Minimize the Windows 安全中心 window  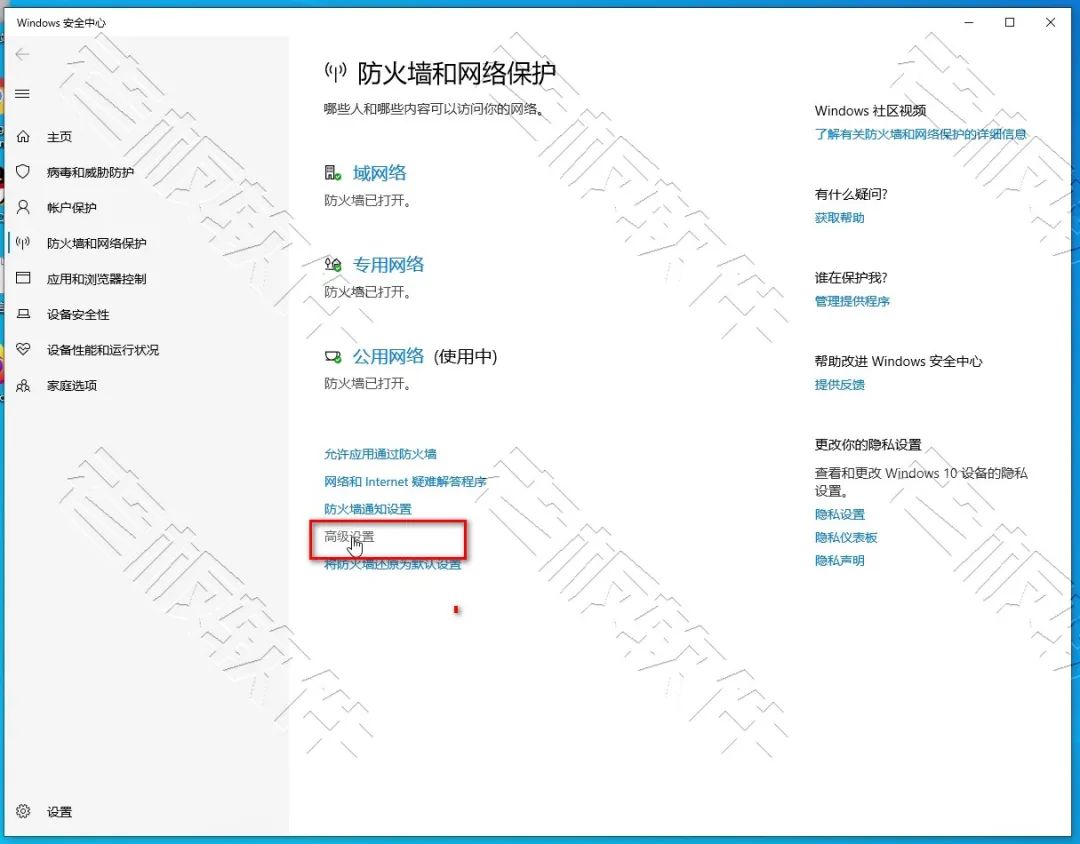point(969,22)
